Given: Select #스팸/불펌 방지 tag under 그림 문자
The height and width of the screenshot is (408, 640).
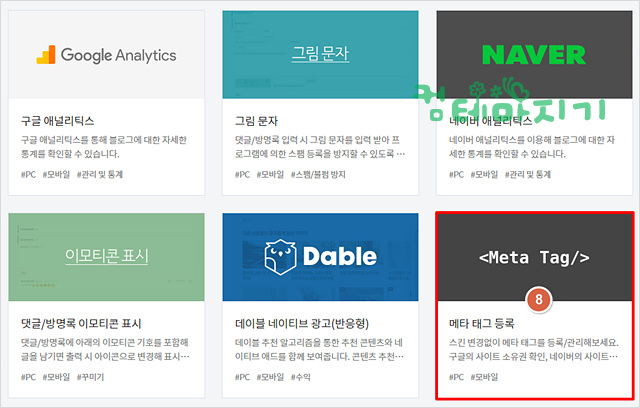Looking at the screenshot, I should 318,175.
